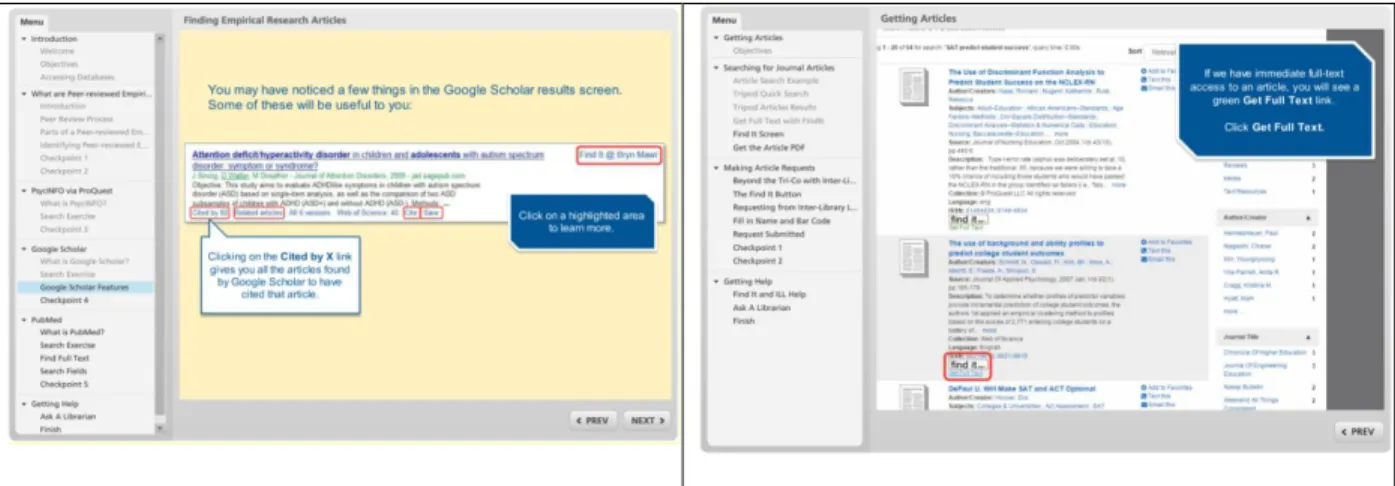Click PREV button in Finding Empirical Research Articles
The height and width of the screenshot is (486, 1395).
(592, 420)
